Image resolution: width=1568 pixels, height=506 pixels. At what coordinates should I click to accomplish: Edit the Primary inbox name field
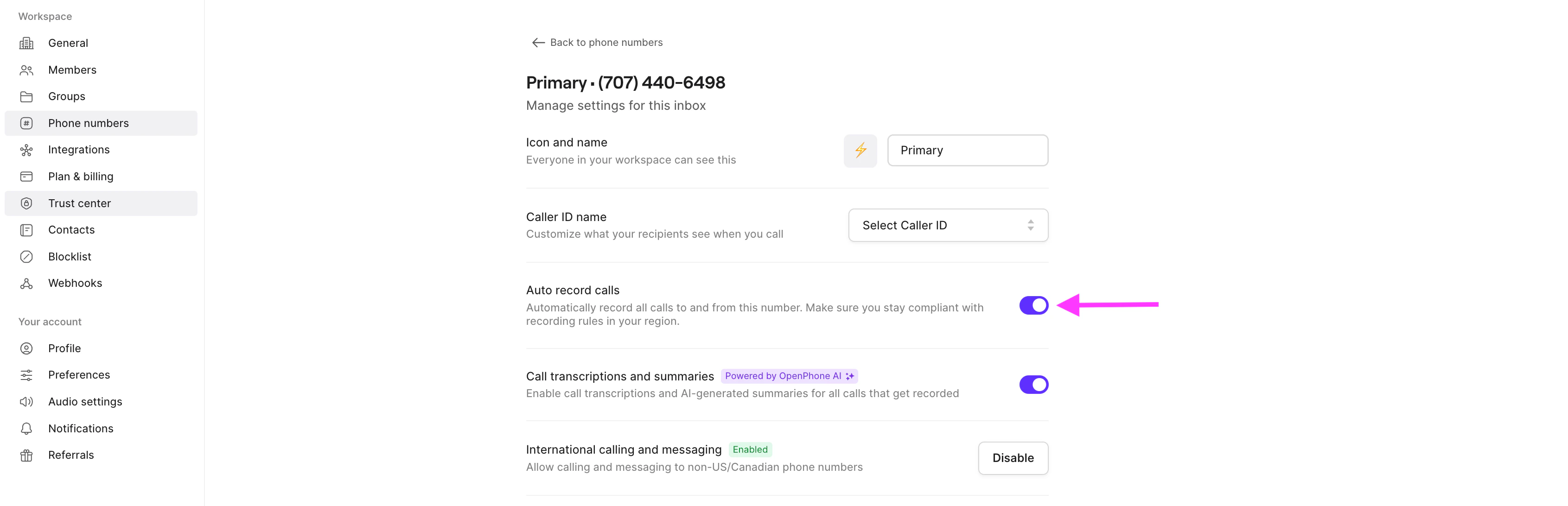click(967, 150)
